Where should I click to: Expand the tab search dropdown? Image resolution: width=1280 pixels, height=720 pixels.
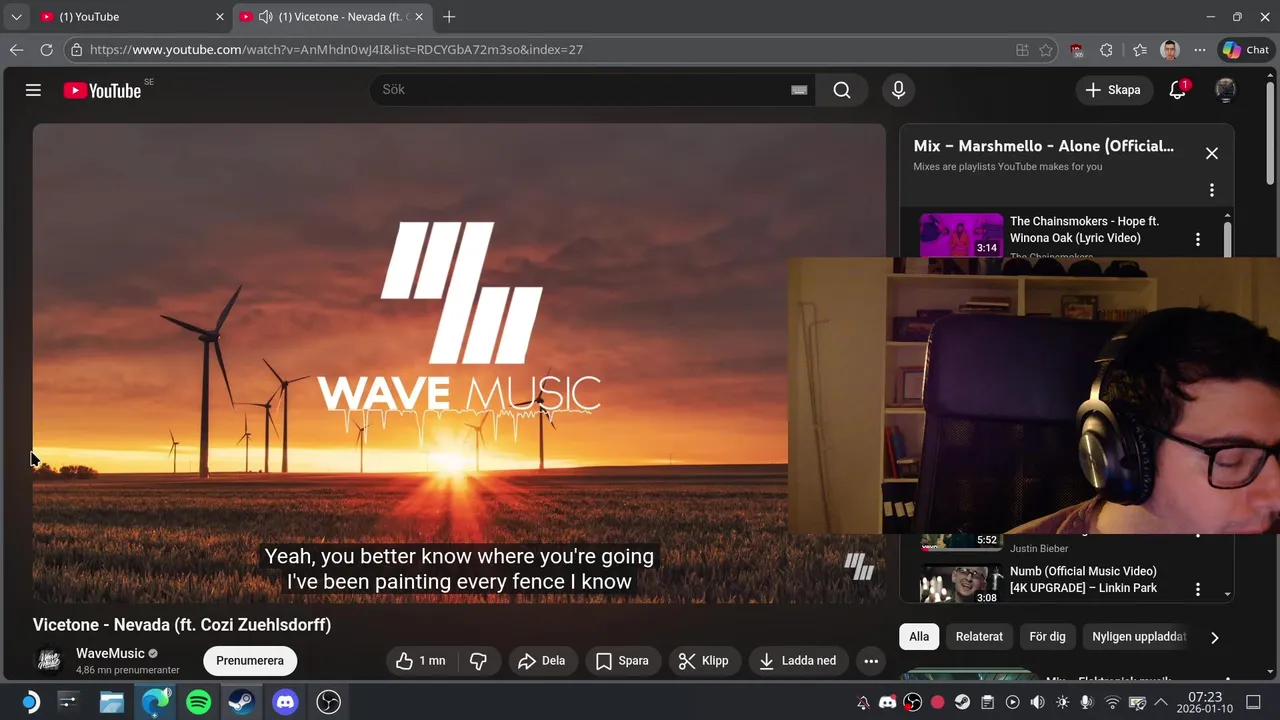16,17
